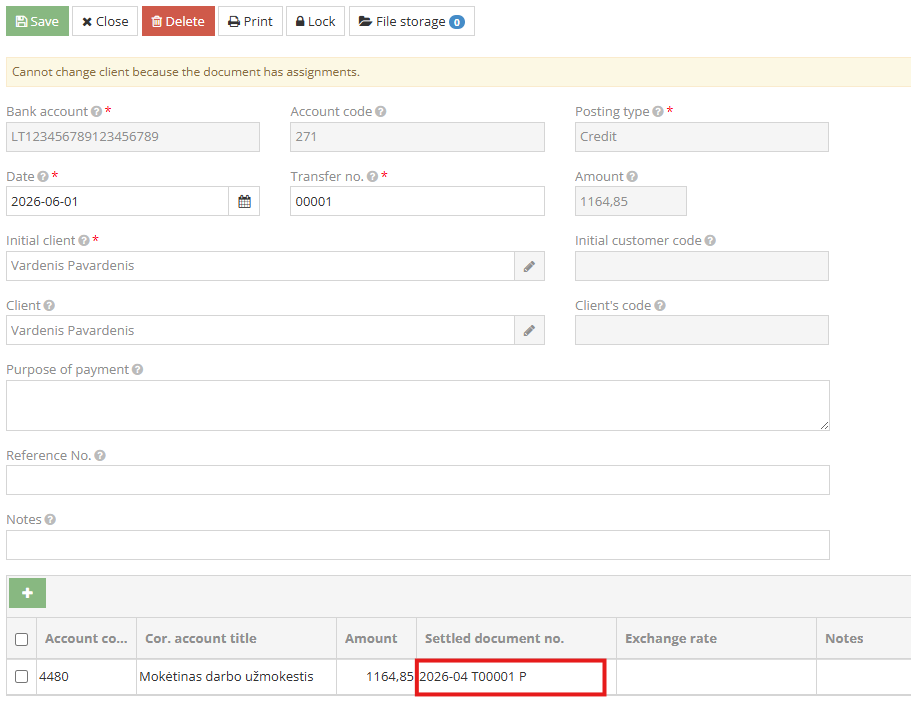911x704 pixels.
Task: Toggle select-all checkbox in table header
Action: 21,639
